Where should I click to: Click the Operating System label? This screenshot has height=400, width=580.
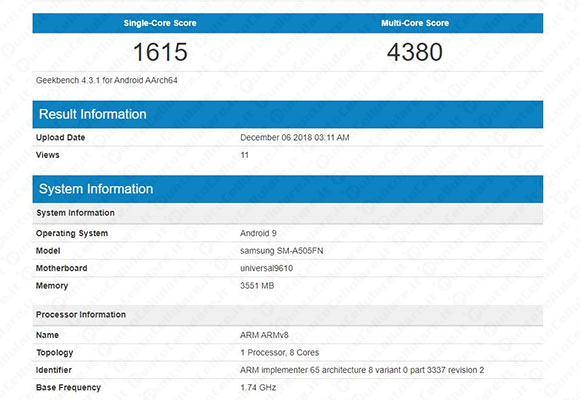(x=72, y=233)
